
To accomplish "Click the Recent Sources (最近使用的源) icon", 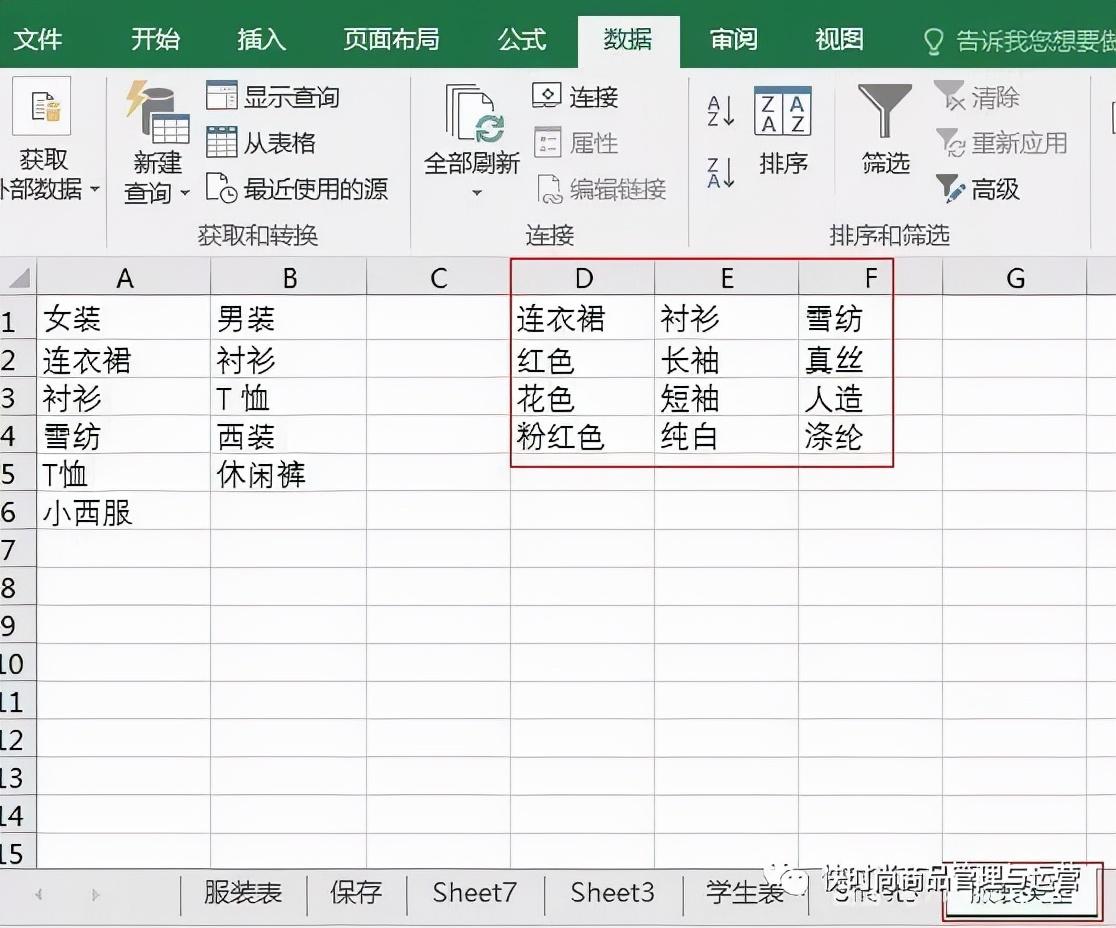I will (x=221, y=188).
